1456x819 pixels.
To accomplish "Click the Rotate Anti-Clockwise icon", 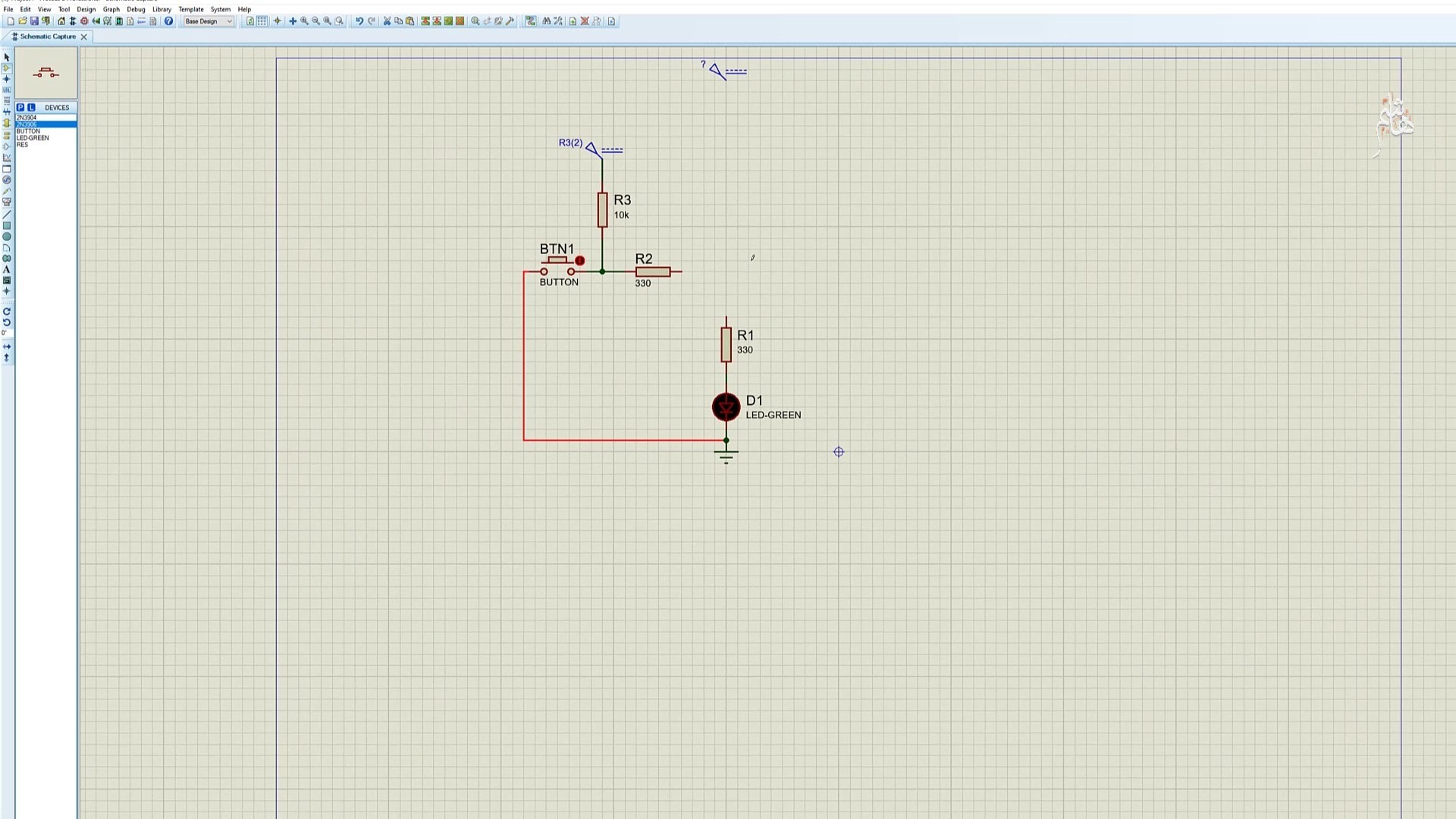I will tap(7, 322).
